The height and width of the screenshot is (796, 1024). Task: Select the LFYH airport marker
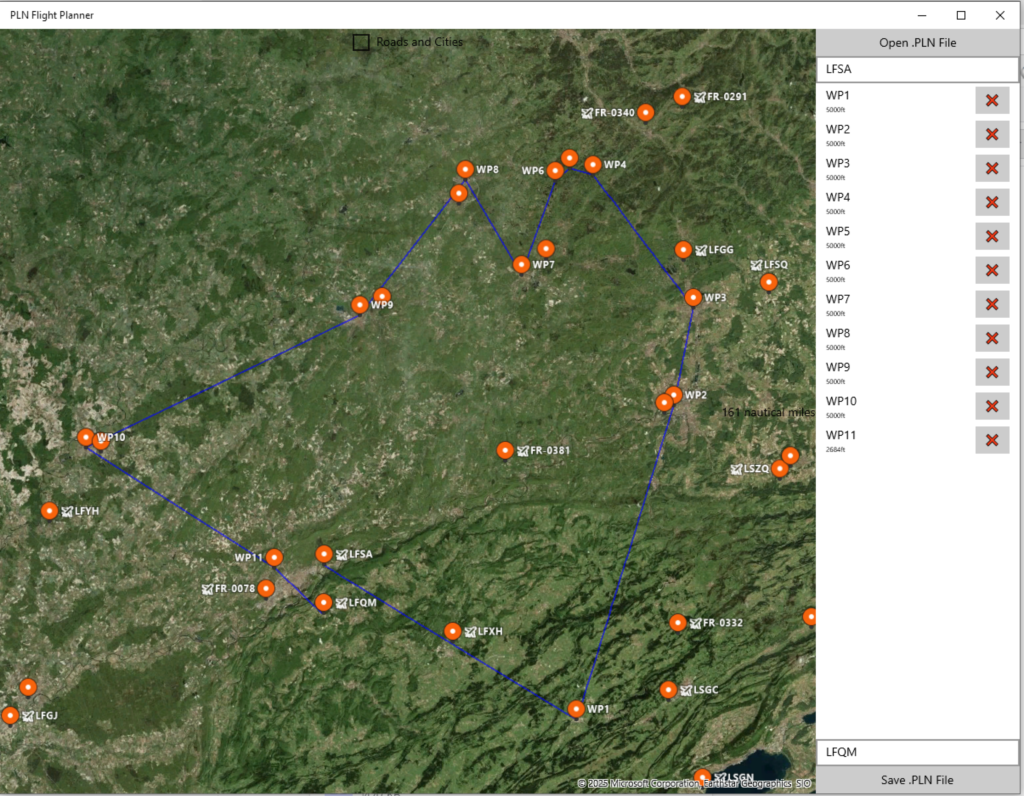coord(50,511)
